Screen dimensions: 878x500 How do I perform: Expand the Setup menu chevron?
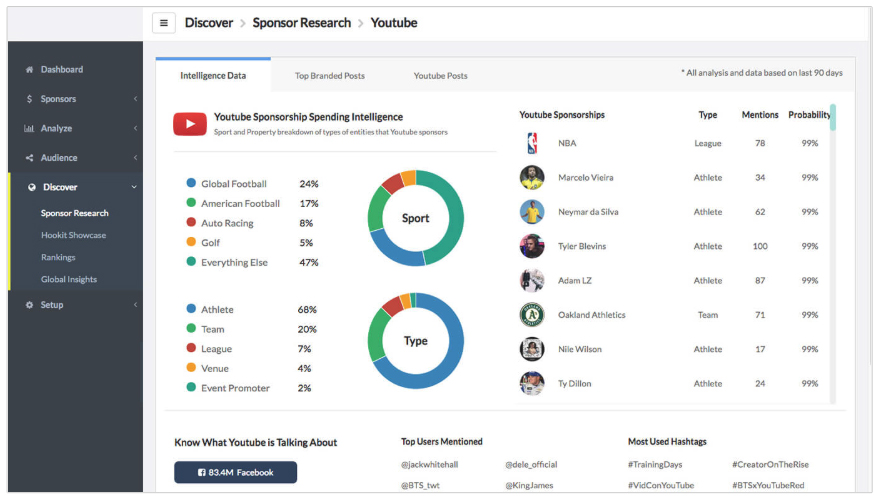tap(135, 305)
